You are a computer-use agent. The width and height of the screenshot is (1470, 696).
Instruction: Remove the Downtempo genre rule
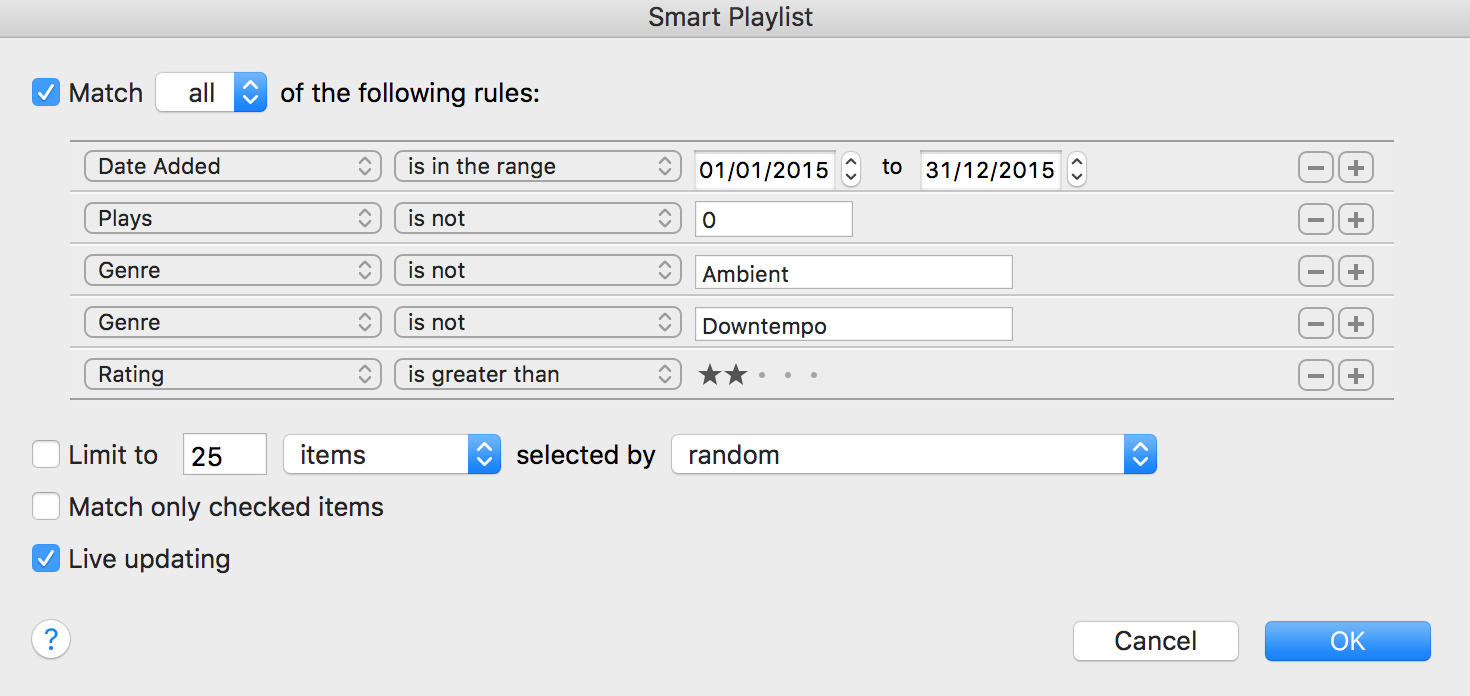1315,324
